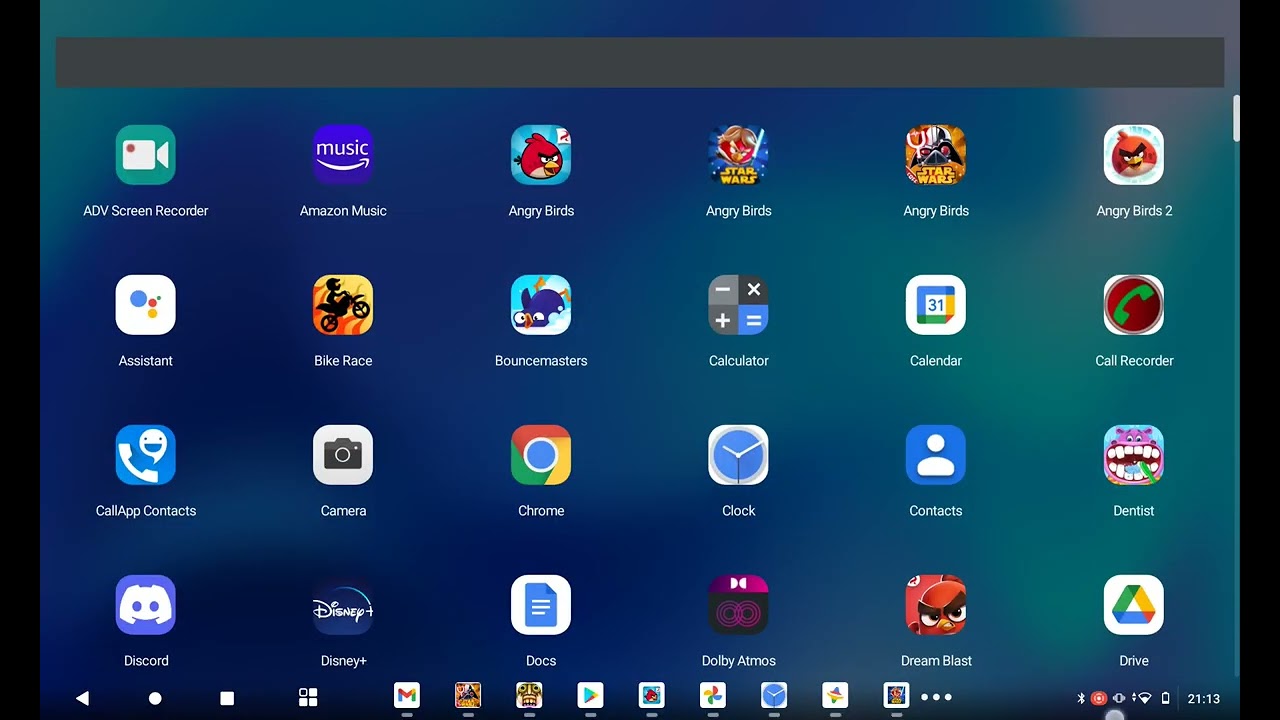Image resolution: width=1280 pixels, height=720 pixels.
Task: Launch Google Assistant
Action: [x=146, y=305]
